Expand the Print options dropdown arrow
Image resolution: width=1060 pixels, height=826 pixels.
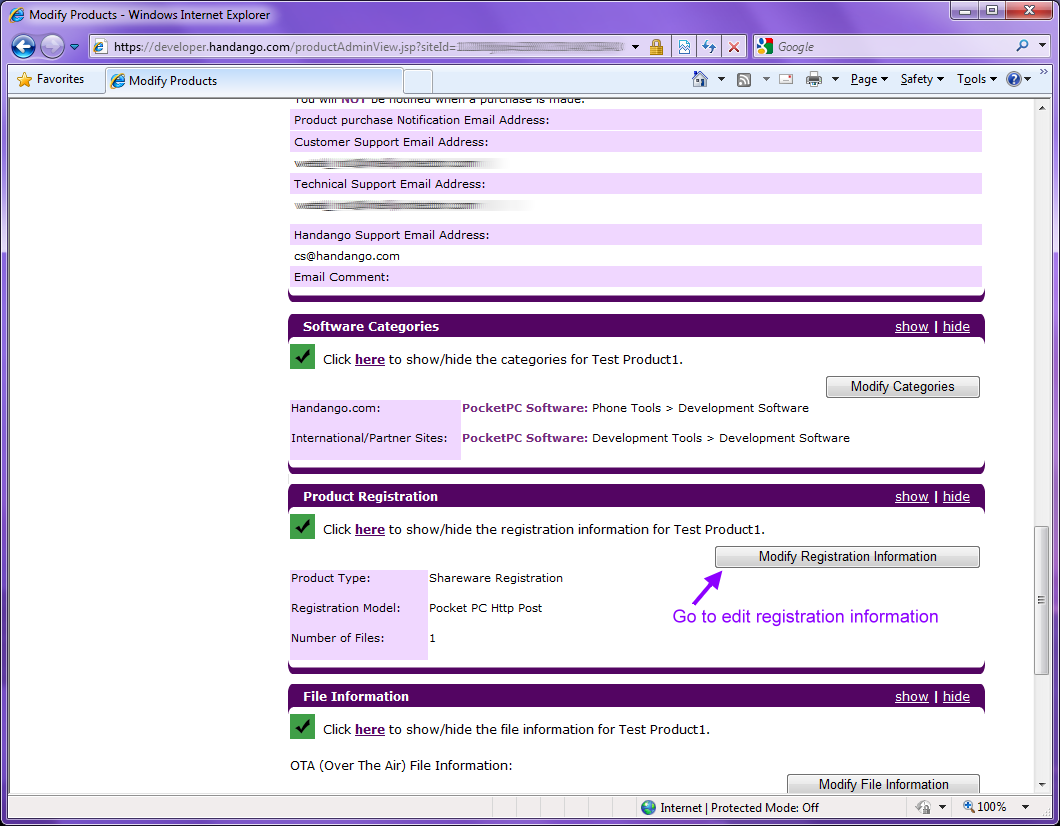pyautogui.click(x=836, y=79)
